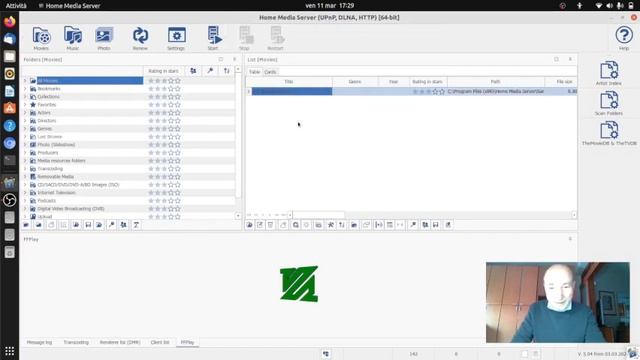This screenshot has height=360, width=640.
Task: Expand the Collections tree node
Action: (25, 97)
